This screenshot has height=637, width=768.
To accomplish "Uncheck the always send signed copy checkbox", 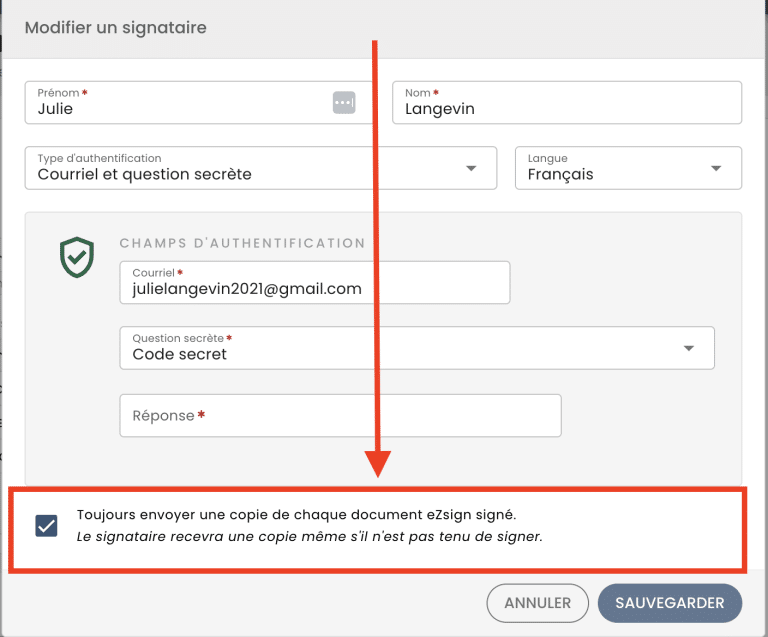I will [47, 526].
